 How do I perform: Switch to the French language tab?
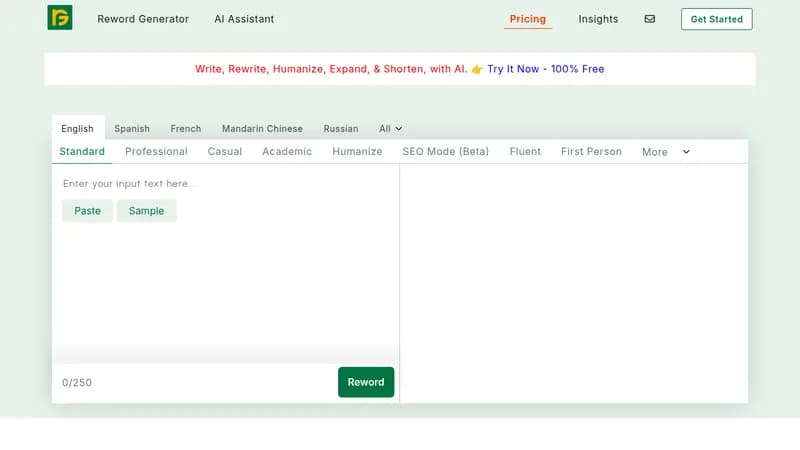[186, 129]
